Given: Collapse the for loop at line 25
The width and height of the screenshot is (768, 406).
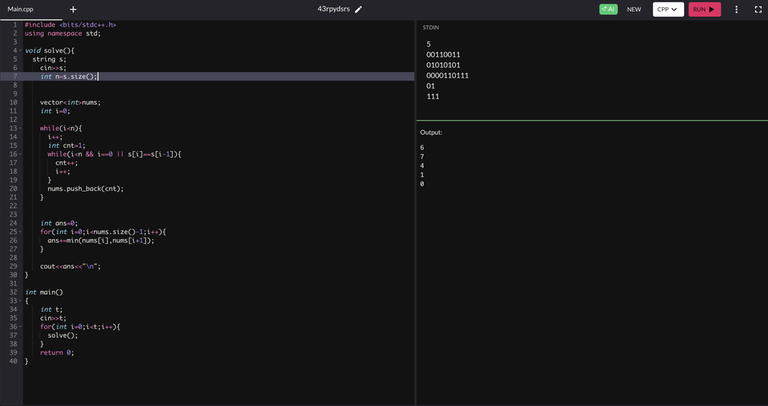Looking at the screenshot, I should coord(20,232).
